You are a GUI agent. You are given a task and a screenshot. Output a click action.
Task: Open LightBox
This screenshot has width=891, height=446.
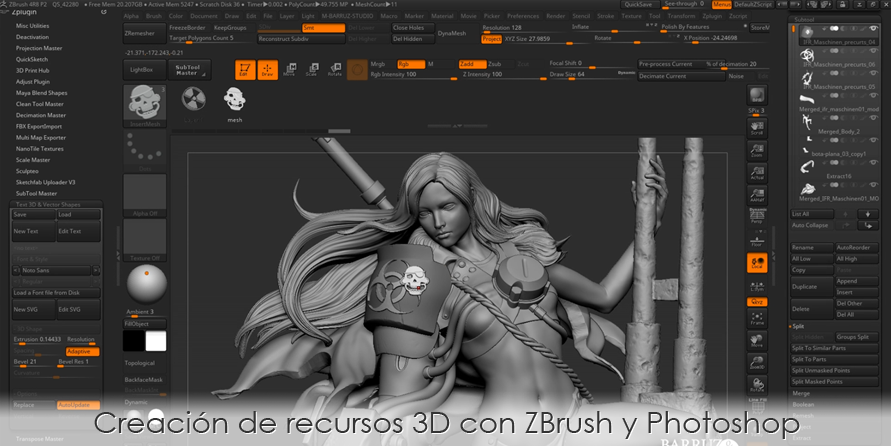pos(144,70)
